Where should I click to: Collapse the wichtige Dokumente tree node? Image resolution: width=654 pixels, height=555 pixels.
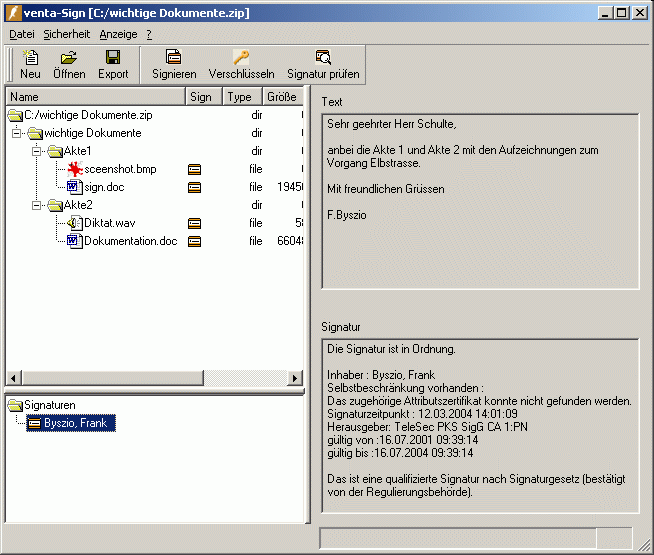tap(17, 133)
